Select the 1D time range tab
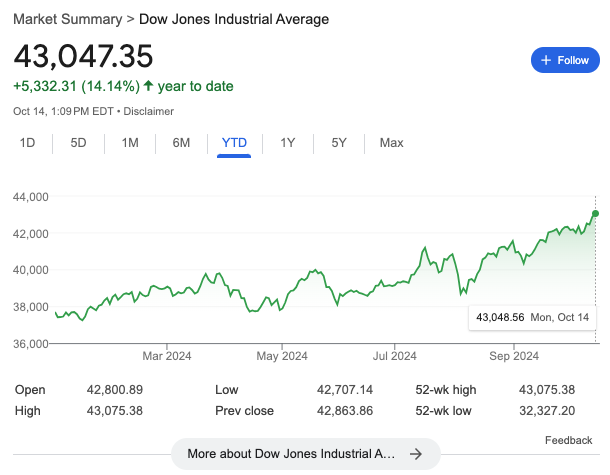Screen dimensions: 610x475 tap(28, 143)
